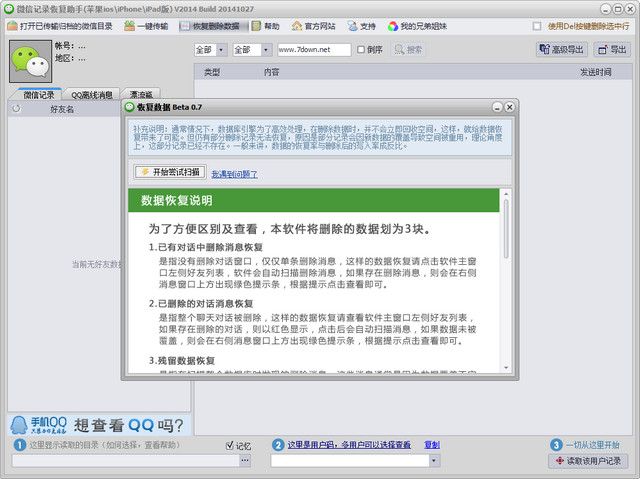Visit 官方网站 from the toolbar

pyautogui.click(x=313, y=26)
